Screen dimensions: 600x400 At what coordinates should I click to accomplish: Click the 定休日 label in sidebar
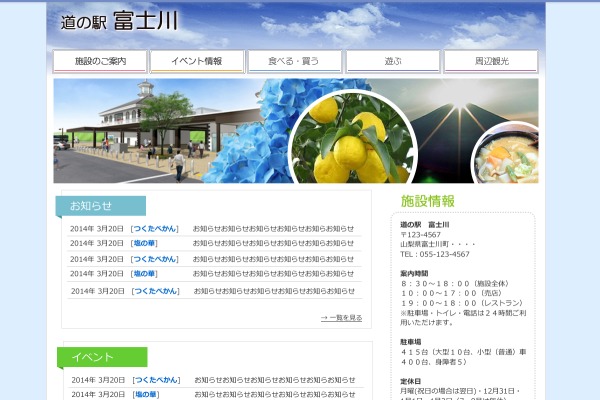click(x=411, y=381)
